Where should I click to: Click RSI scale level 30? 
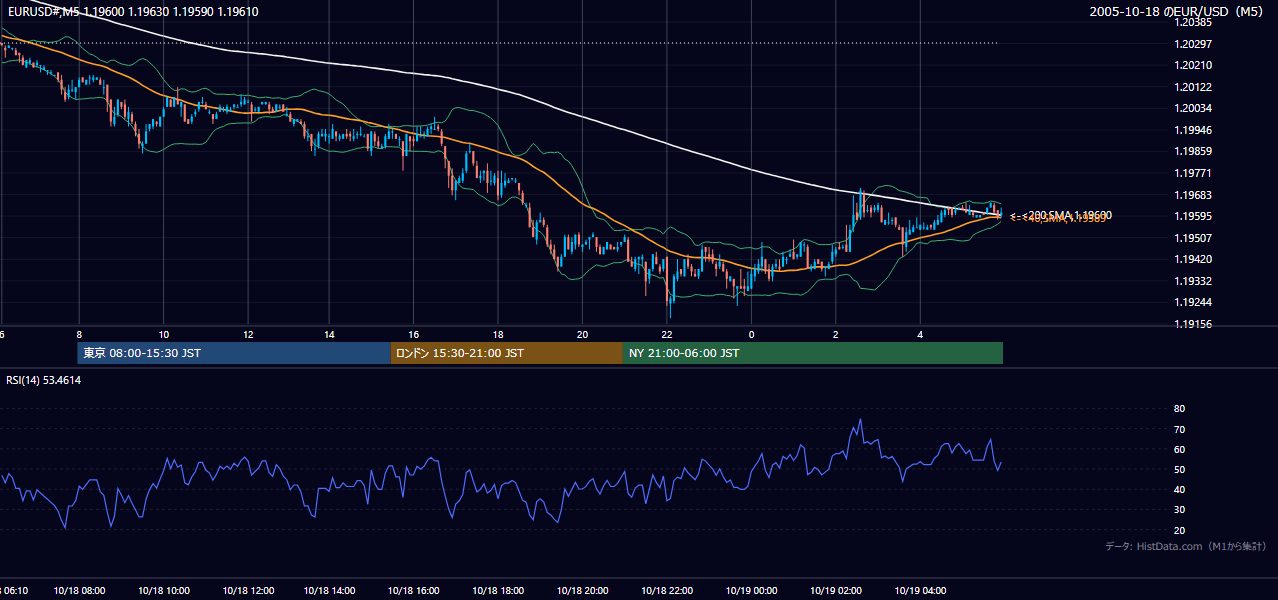[1179, 509]
